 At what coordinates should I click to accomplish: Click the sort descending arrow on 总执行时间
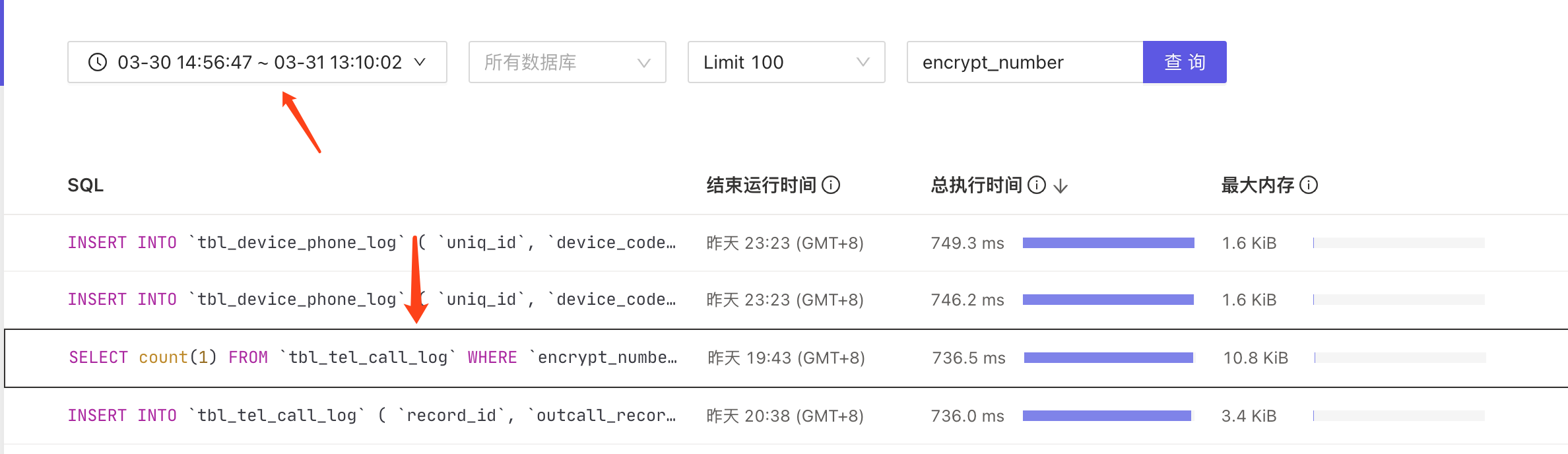click(1061, 186)
